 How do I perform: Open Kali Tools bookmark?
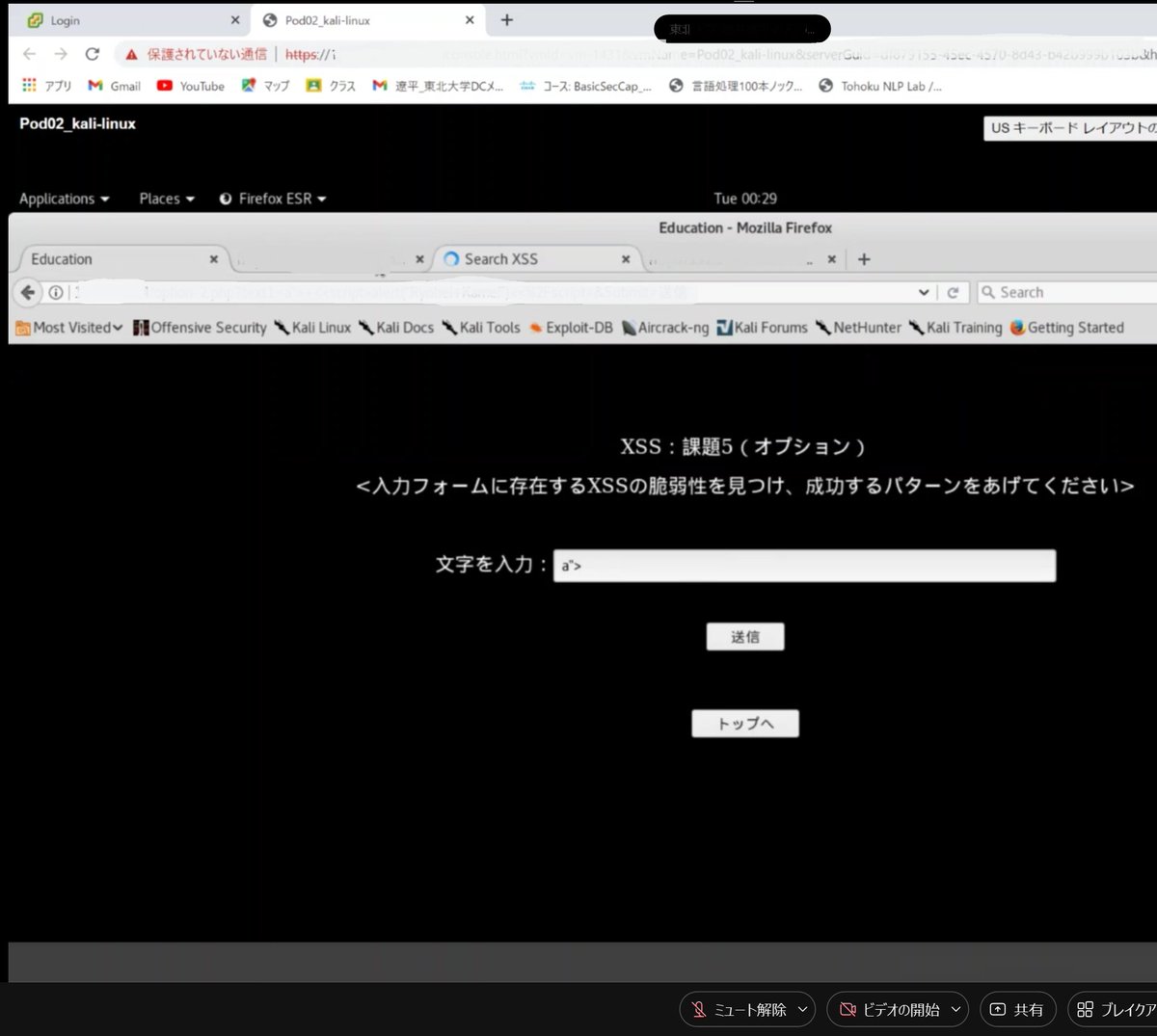481,328
